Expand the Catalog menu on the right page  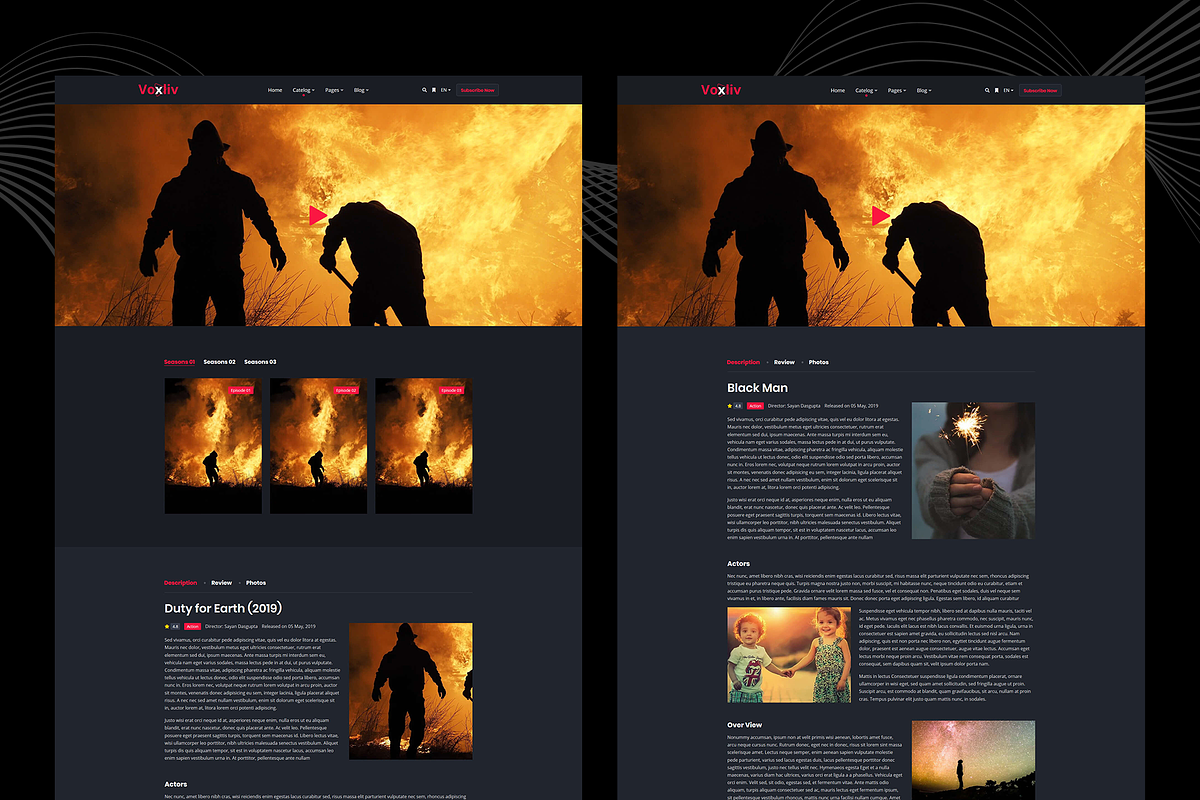pyautogui.click(x=867, y=90)
